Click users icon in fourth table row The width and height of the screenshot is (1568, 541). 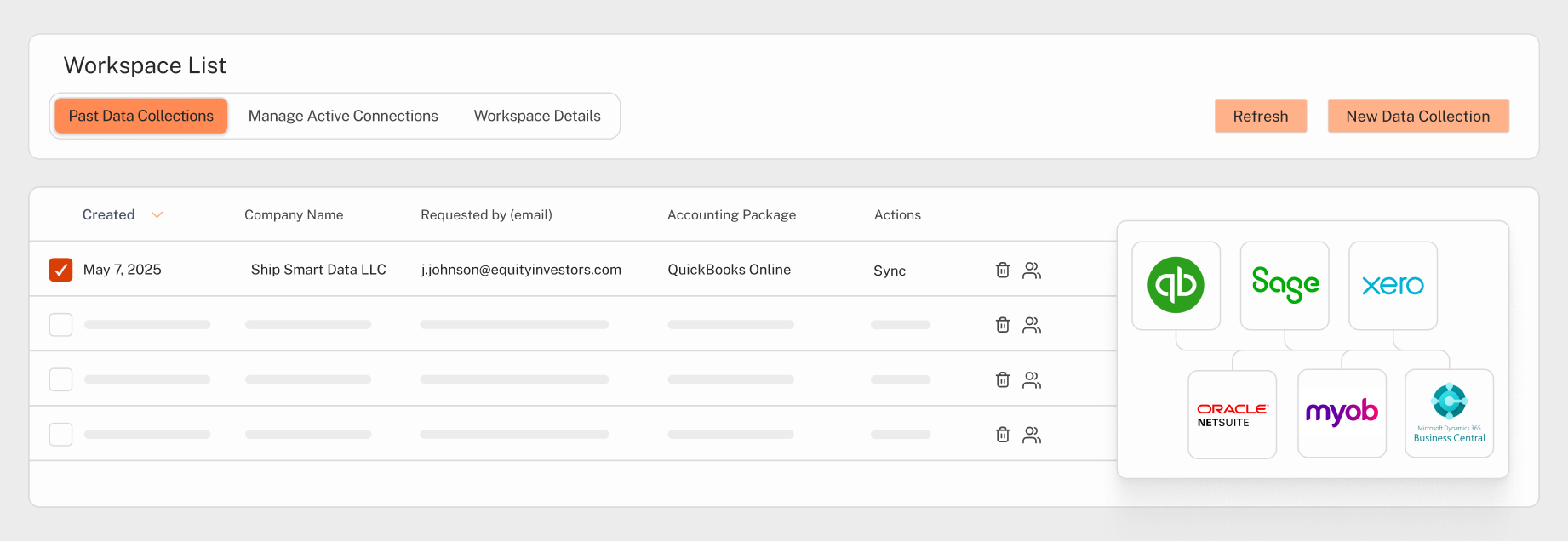1032,435
